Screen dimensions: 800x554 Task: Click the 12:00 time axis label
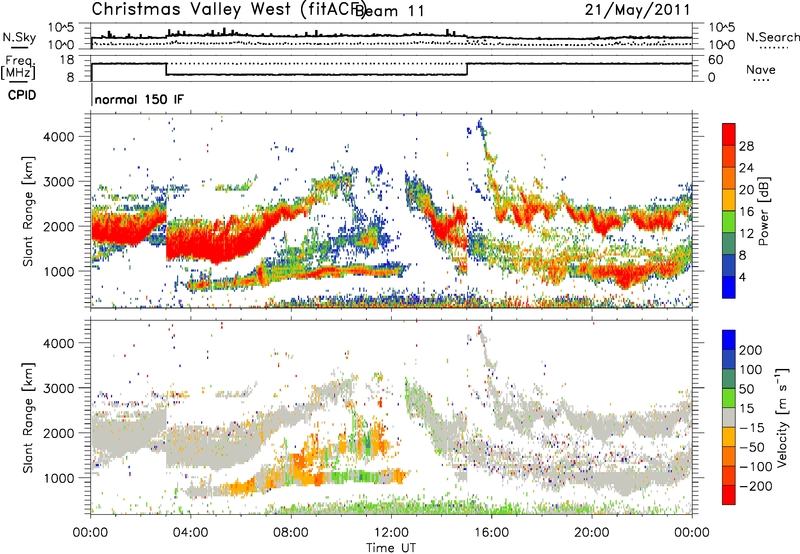click(x=391, y=533)
